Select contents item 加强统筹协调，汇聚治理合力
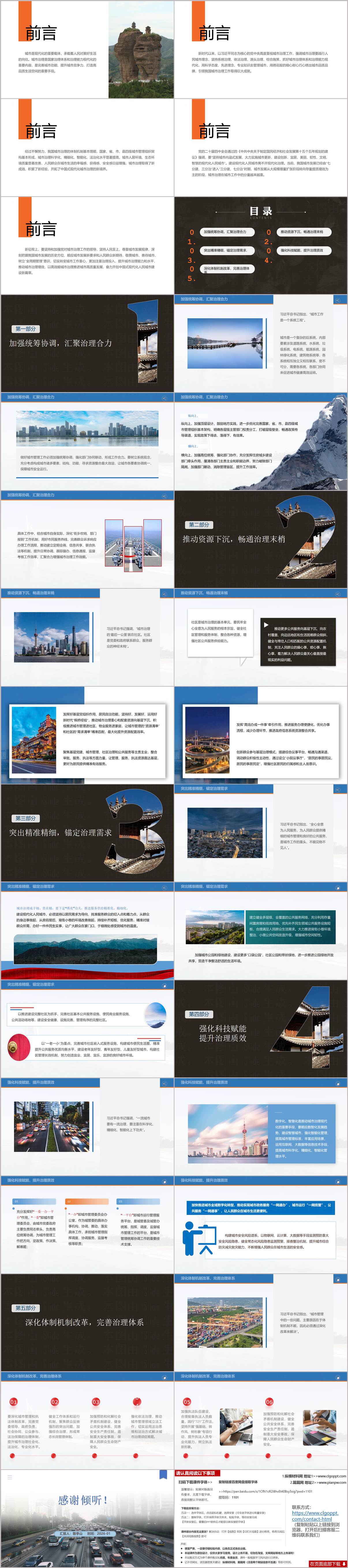 (225, 232)
